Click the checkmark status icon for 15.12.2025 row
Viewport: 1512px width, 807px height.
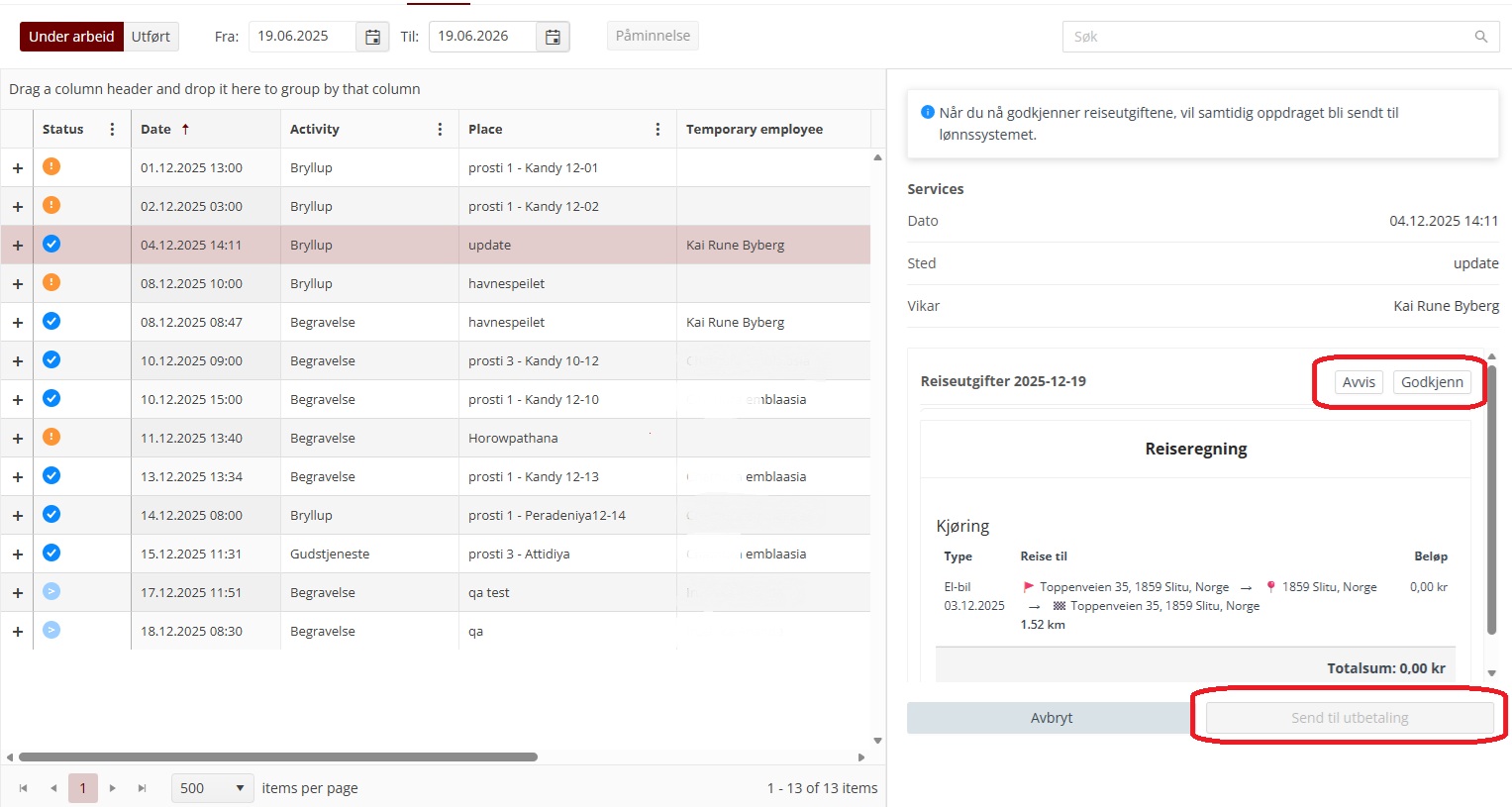(x=51, y=553)
